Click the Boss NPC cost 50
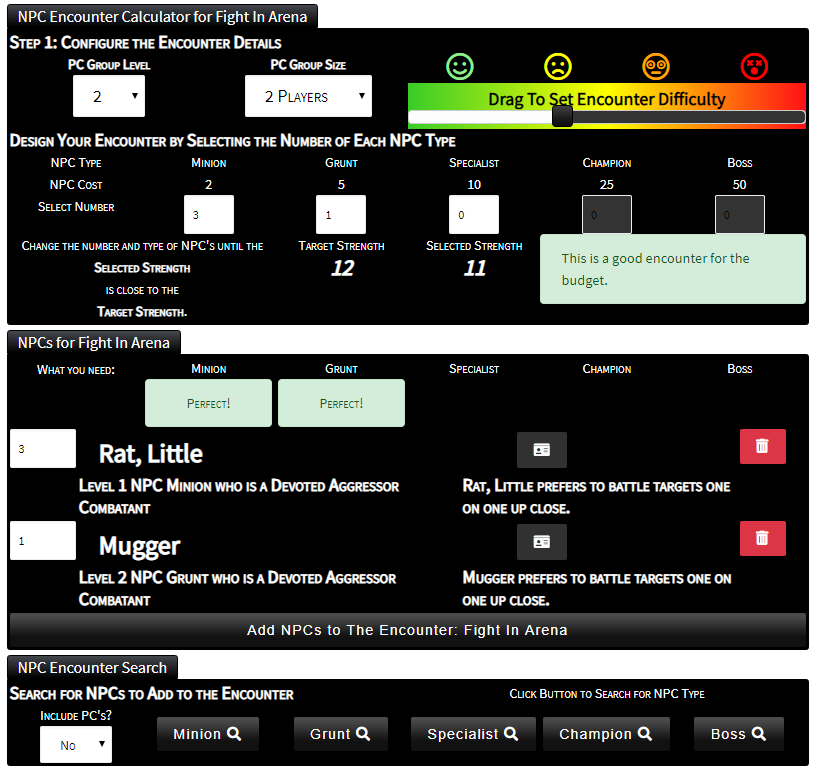Screen dimensions: 817x775 click(739, 184)
